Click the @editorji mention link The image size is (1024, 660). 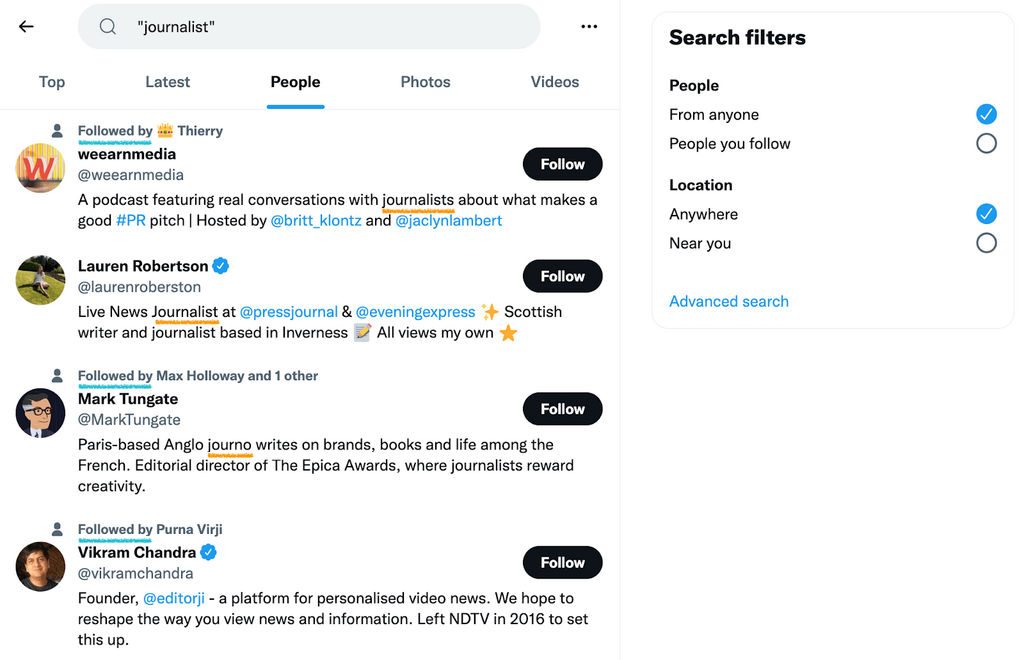177,598
